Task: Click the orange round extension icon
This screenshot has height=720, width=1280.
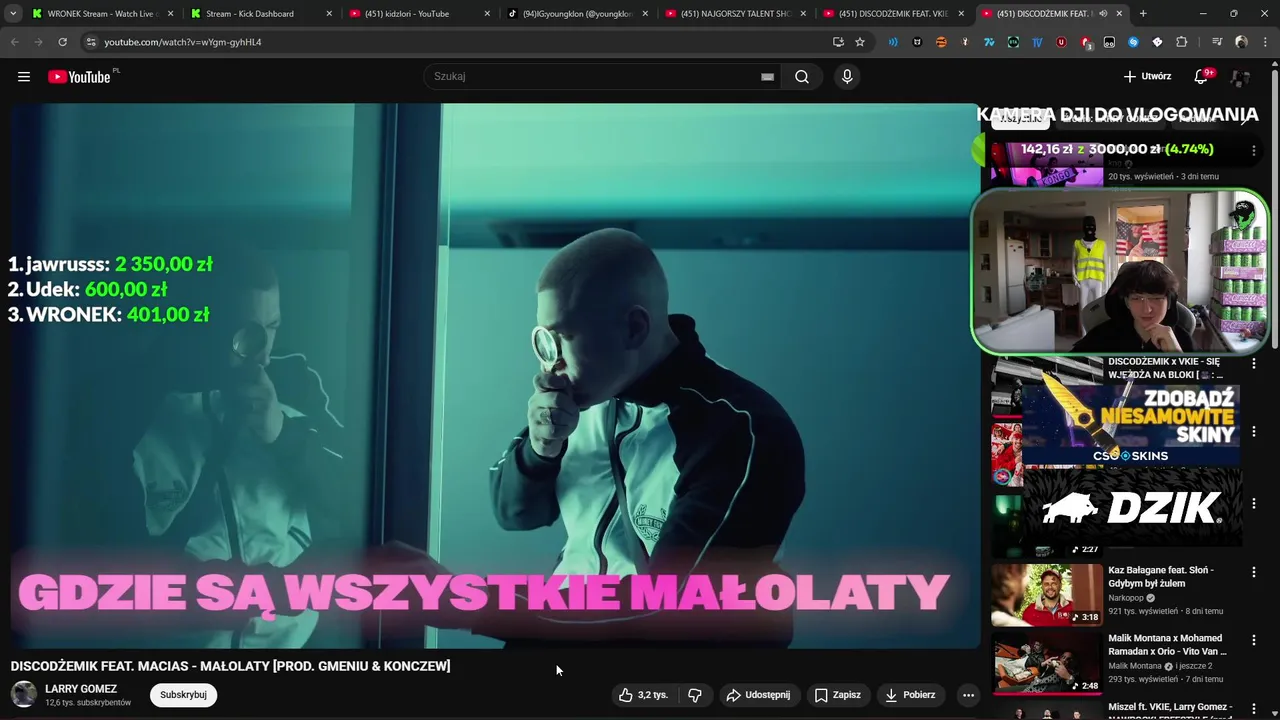Action: pos(941,42)
